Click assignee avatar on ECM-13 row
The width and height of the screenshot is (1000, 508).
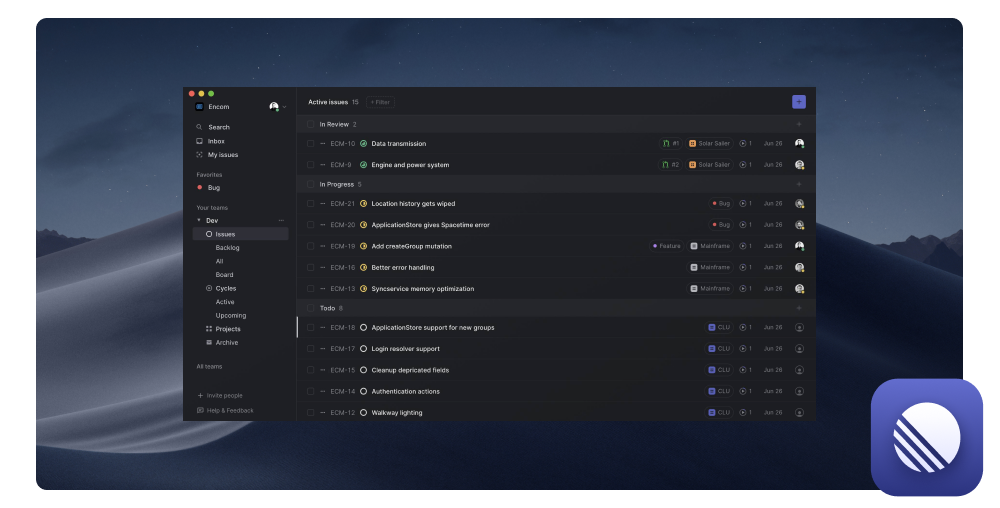799,289
